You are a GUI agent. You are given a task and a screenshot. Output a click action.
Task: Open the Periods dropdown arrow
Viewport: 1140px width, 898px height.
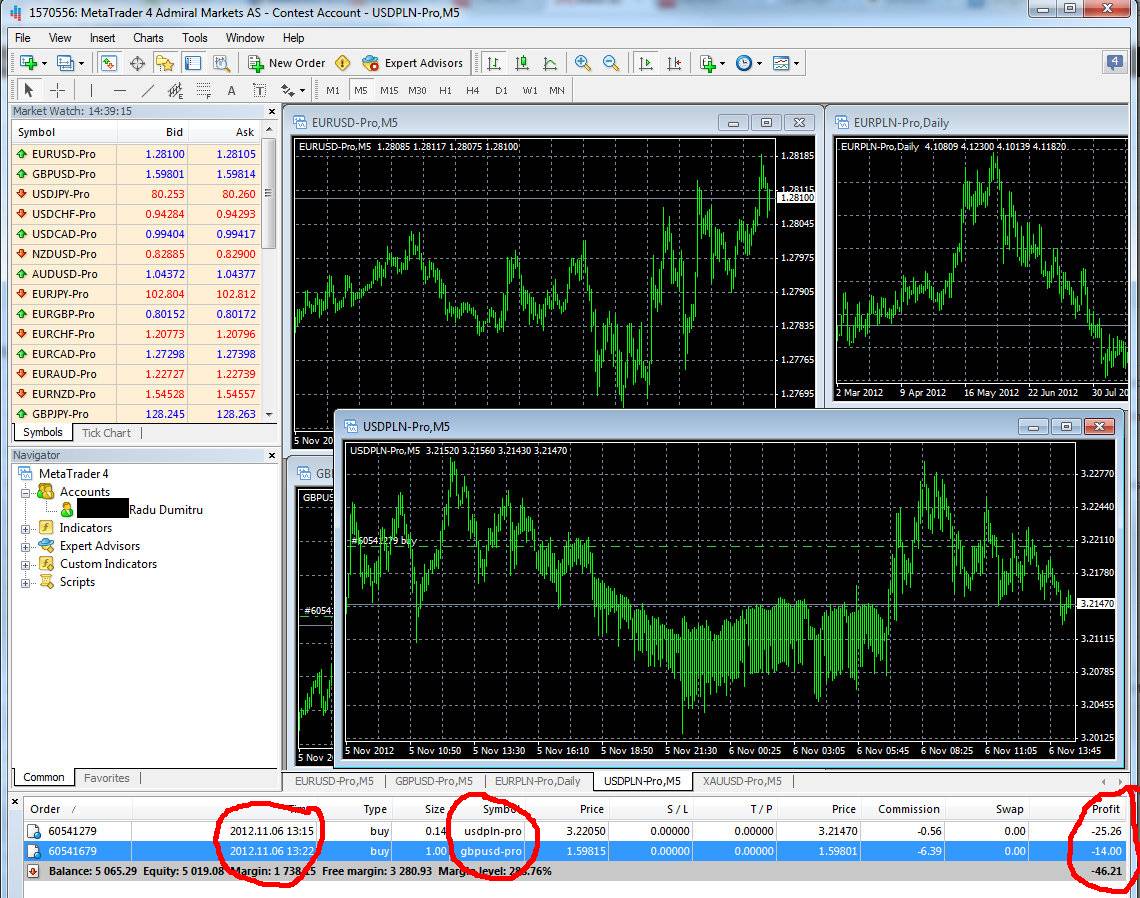coord(759,63)
